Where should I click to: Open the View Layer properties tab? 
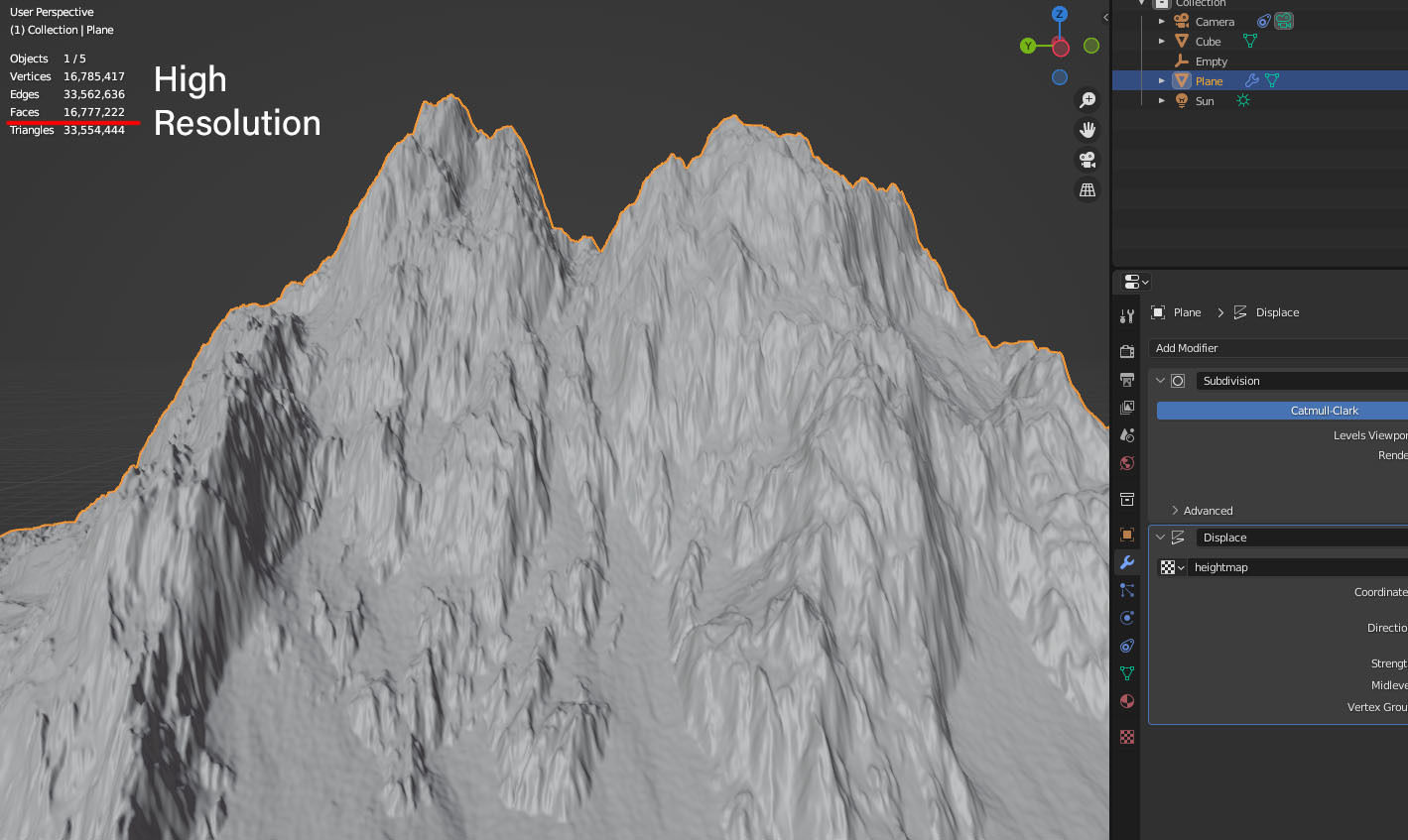1127,408
